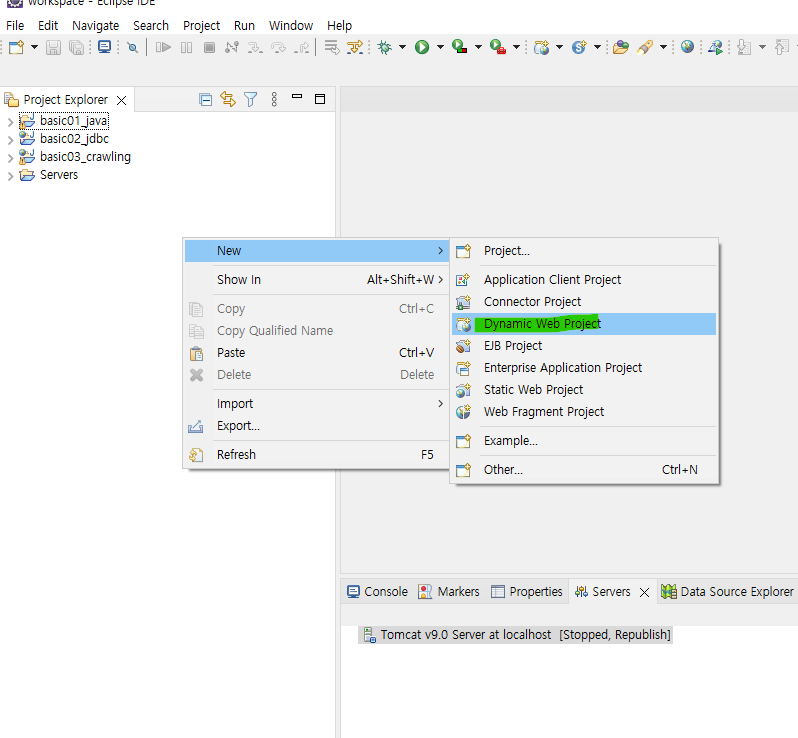Image resolution: width=798 pixels, height=738 pixels.
Task: Expand the basic01_java project
Action: pos(10,122)
